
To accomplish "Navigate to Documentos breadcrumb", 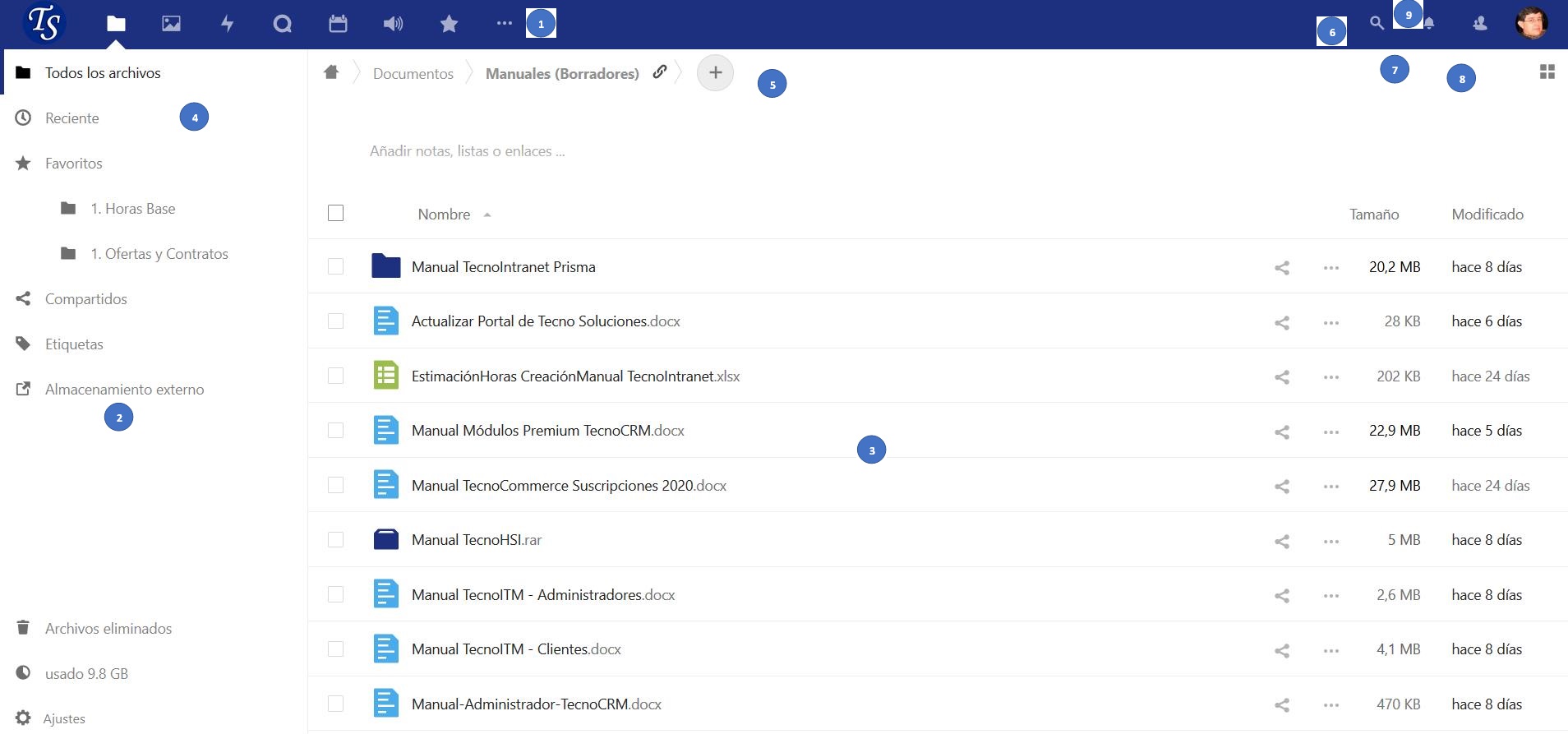I will click(413, 74).
